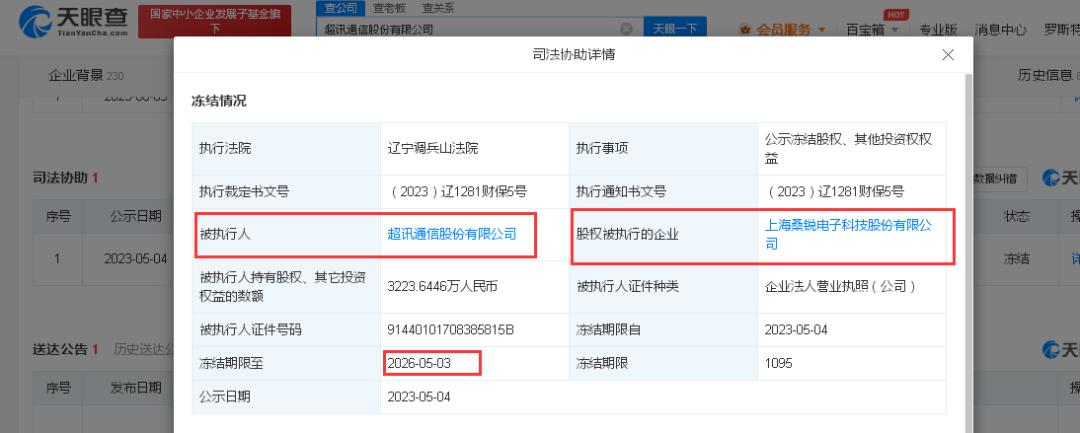The width and height of the screenshot is (1080, 433).
Task: Click the 数据纠错 button behind the dialog
Action: pyautogui.click(x=997, y=178)
